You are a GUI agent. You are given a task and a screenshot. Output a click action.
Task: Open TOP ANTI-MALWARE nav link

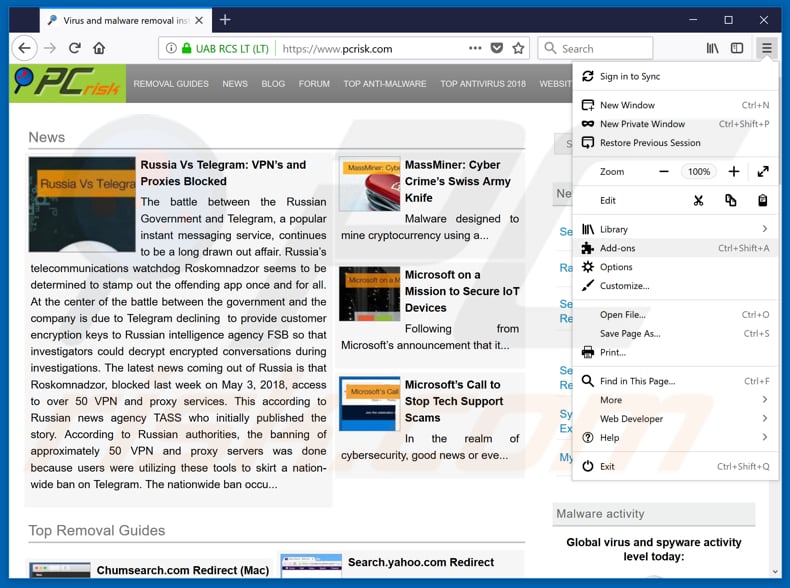385,84
